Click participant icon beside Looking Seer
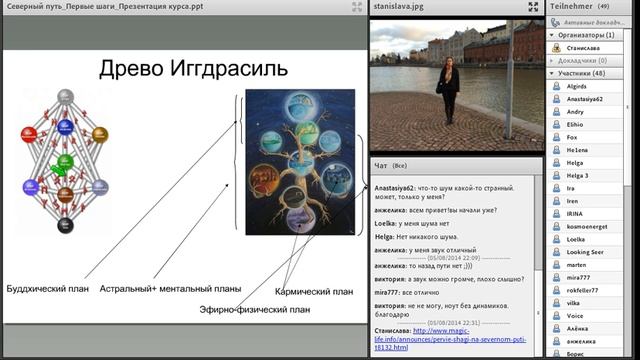The height and width of the screenshot is (360, 640). coord(556,252)
